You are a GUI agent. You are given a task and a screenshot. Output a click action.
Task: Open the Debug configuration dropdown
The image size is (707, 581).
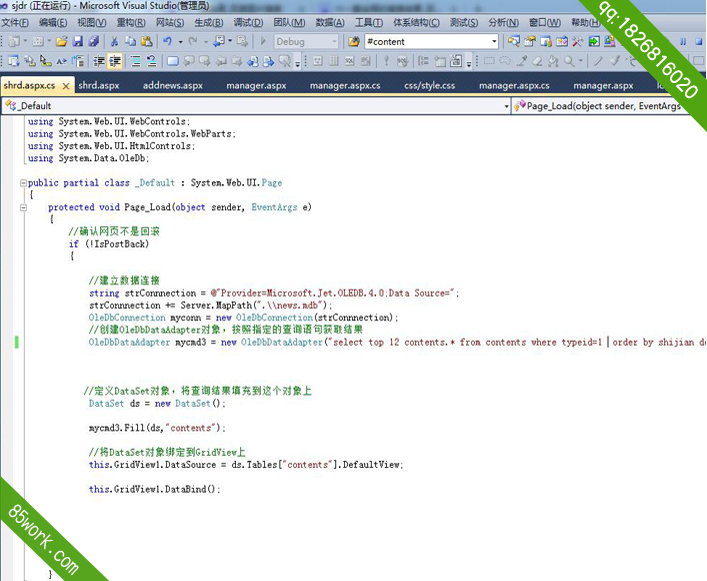[334, 41]
